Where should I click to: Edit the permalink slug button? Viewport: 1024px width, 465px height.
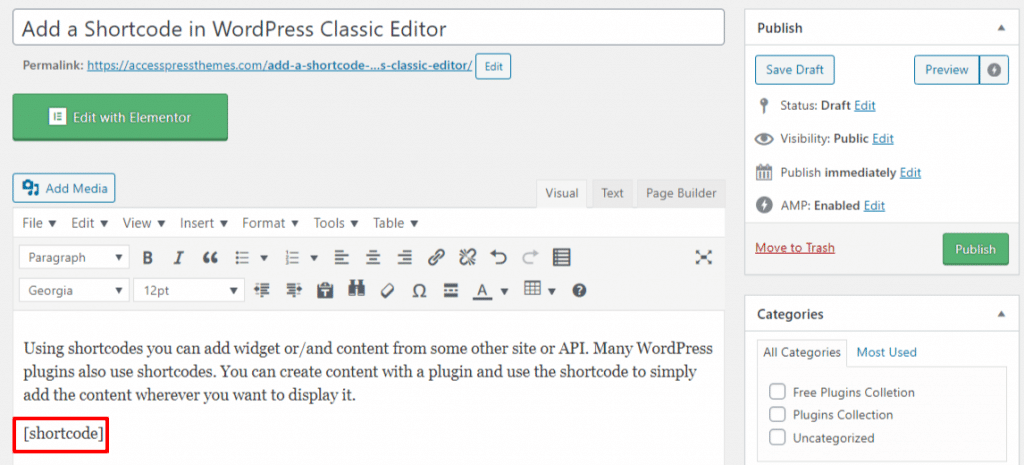click(x=493, y=66)
